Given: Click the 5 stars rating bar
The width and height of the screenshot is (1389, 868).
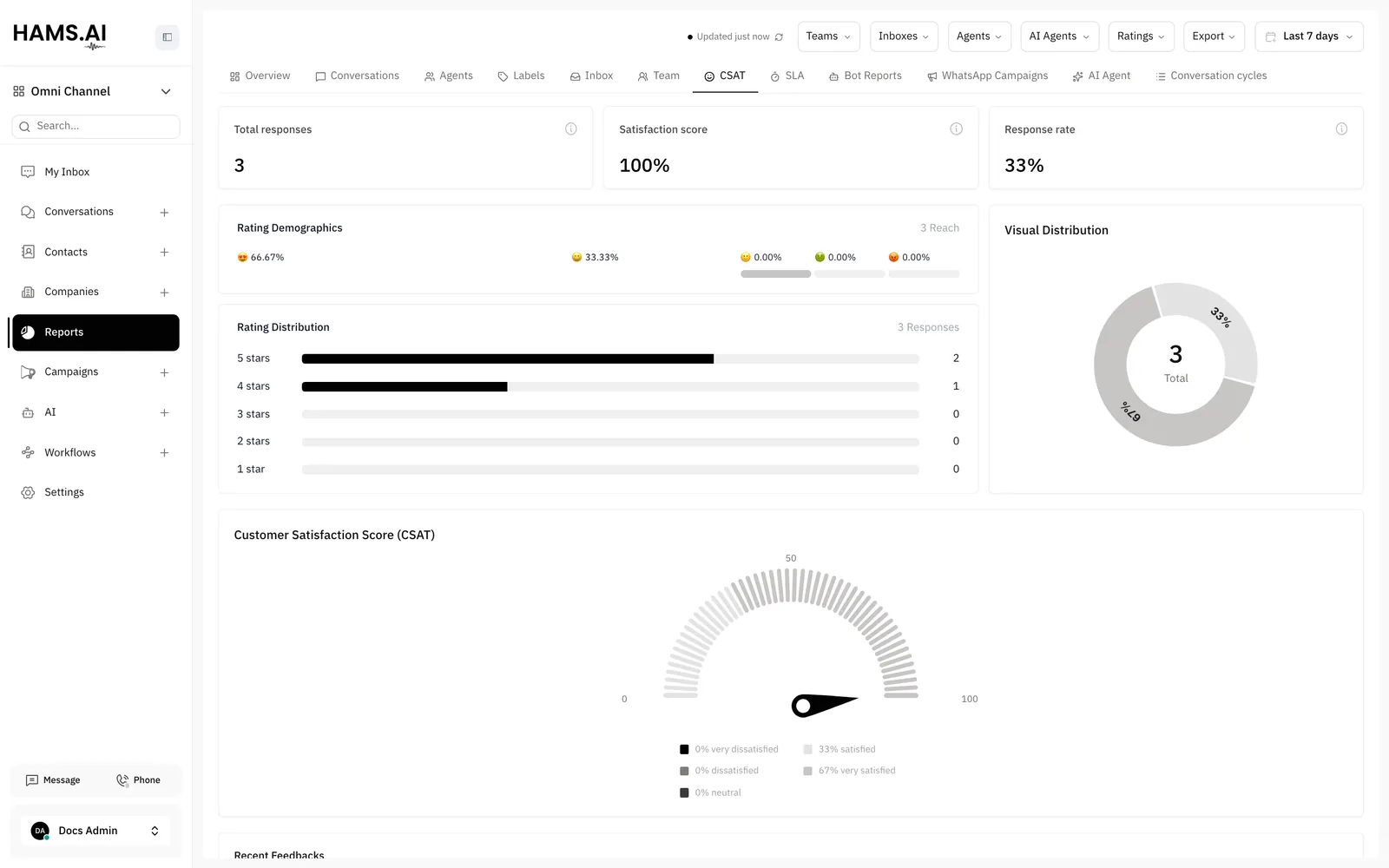Looking at the screenshot, I should tap(610, 358).
